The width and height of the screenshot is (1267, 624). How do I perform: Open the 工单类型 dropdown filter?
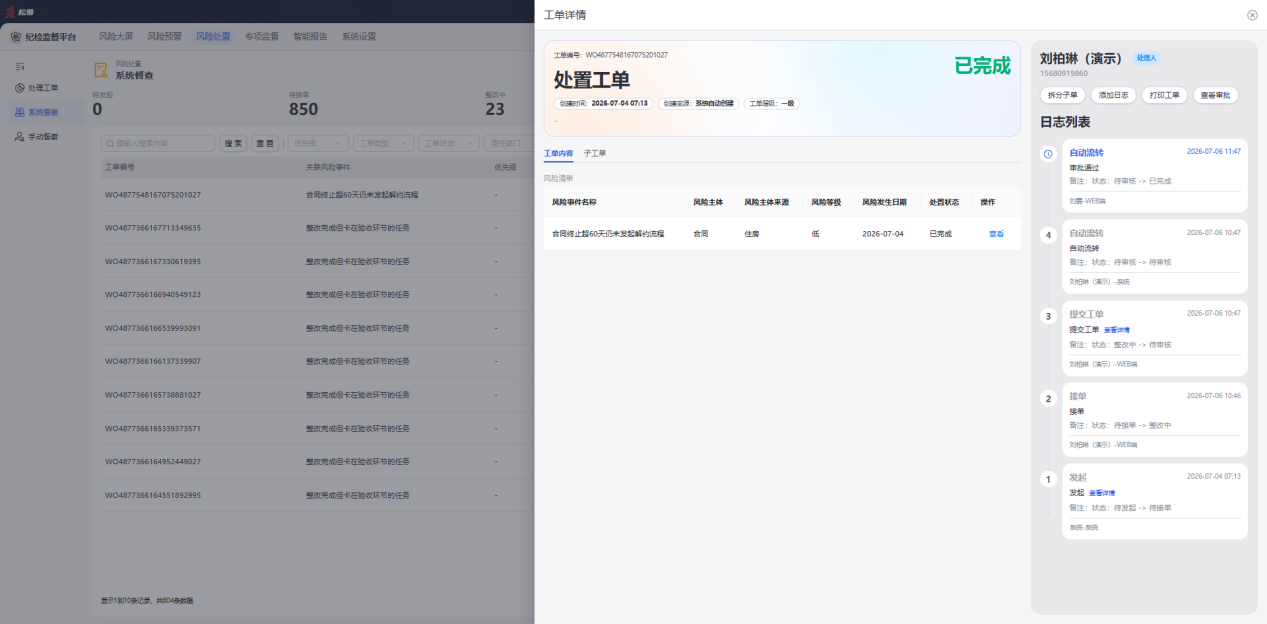(x=384, y=143)
